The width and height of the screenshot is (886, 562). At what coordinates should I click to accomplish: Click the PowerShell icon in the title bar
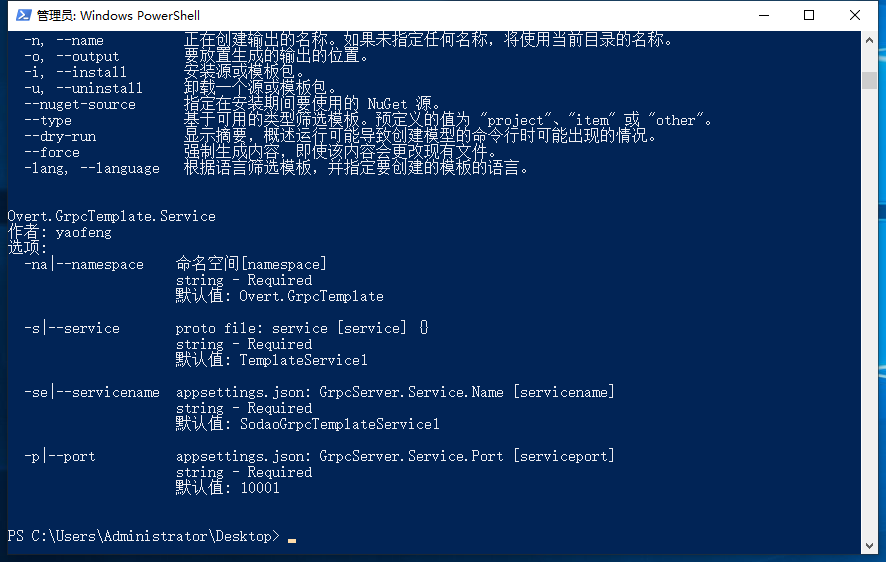[x=18, y=15]
